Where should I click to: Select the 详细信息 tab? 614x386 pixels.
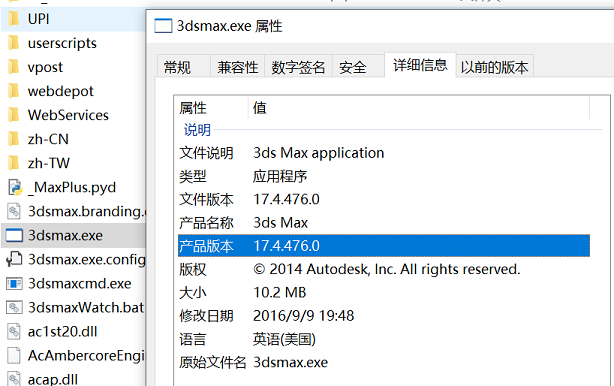[x=420, y=65]
